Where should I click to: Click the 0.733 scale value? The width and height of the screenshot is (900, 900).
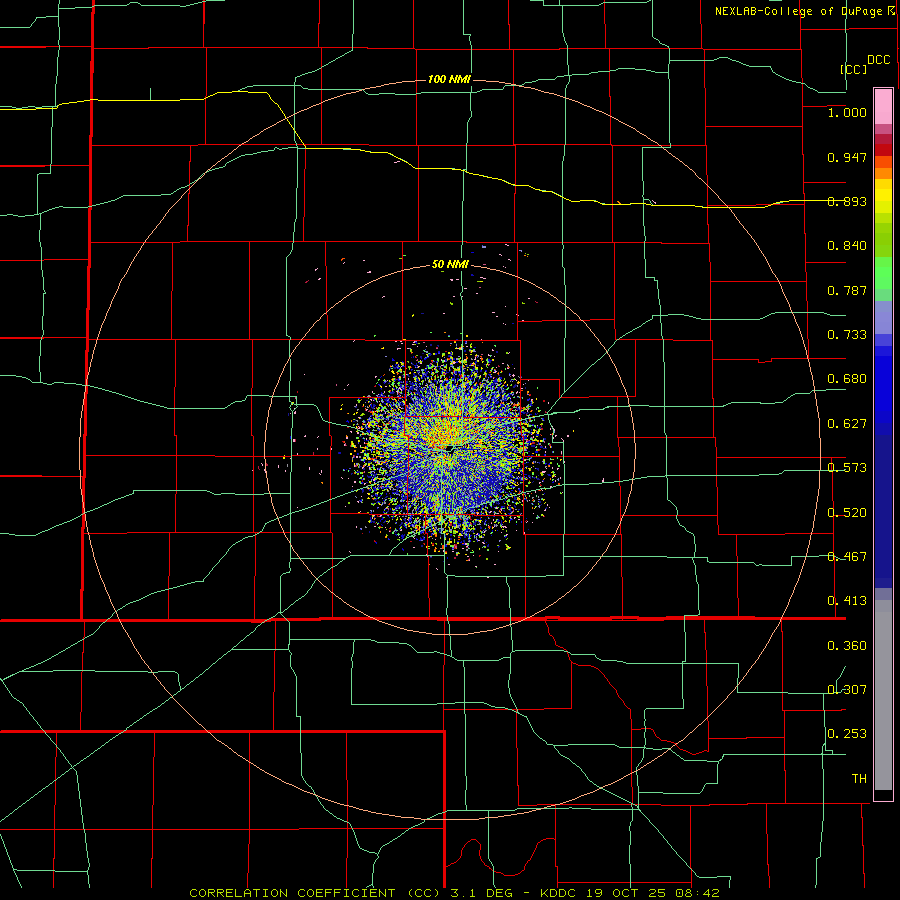[847, 335]
